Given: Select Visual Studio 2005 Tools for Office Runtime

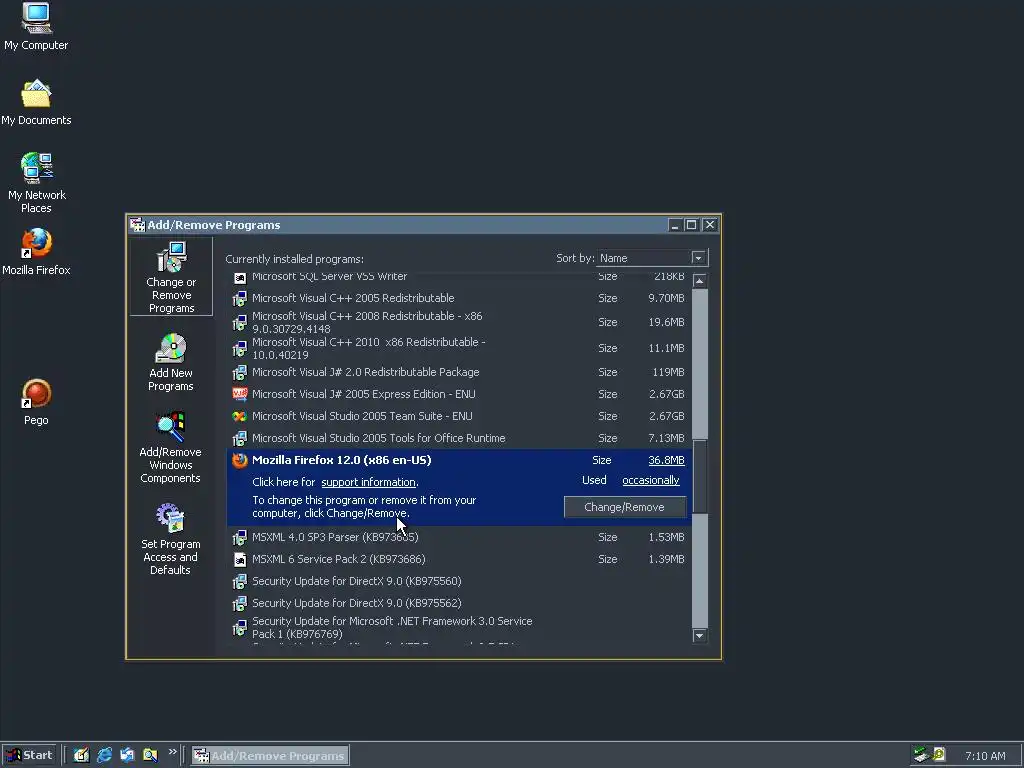Looking at the screenshot, I should pos(459,438).
